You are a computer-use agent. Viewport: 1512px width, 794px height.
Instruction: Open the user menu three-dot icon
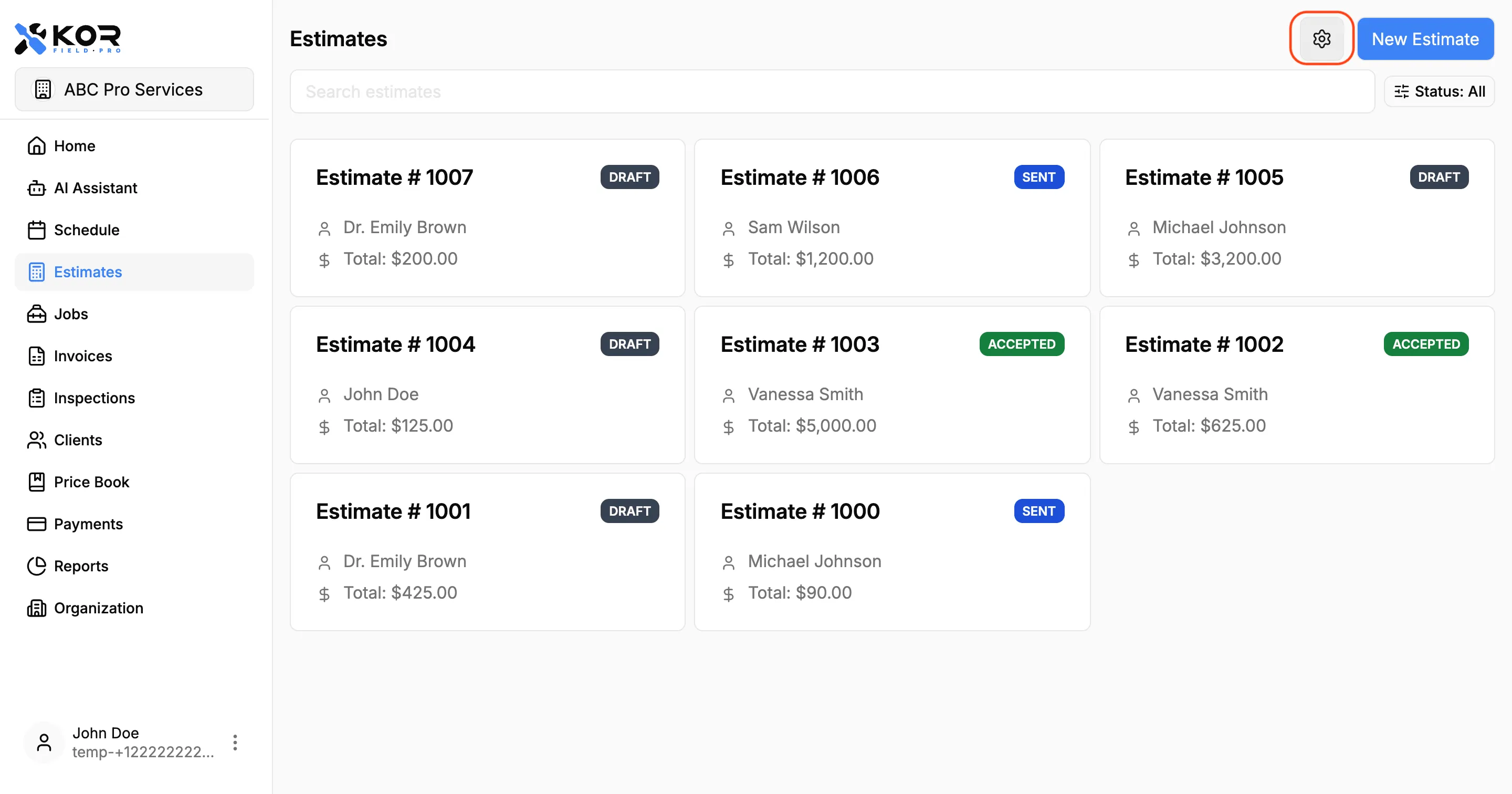click(235, 743)
